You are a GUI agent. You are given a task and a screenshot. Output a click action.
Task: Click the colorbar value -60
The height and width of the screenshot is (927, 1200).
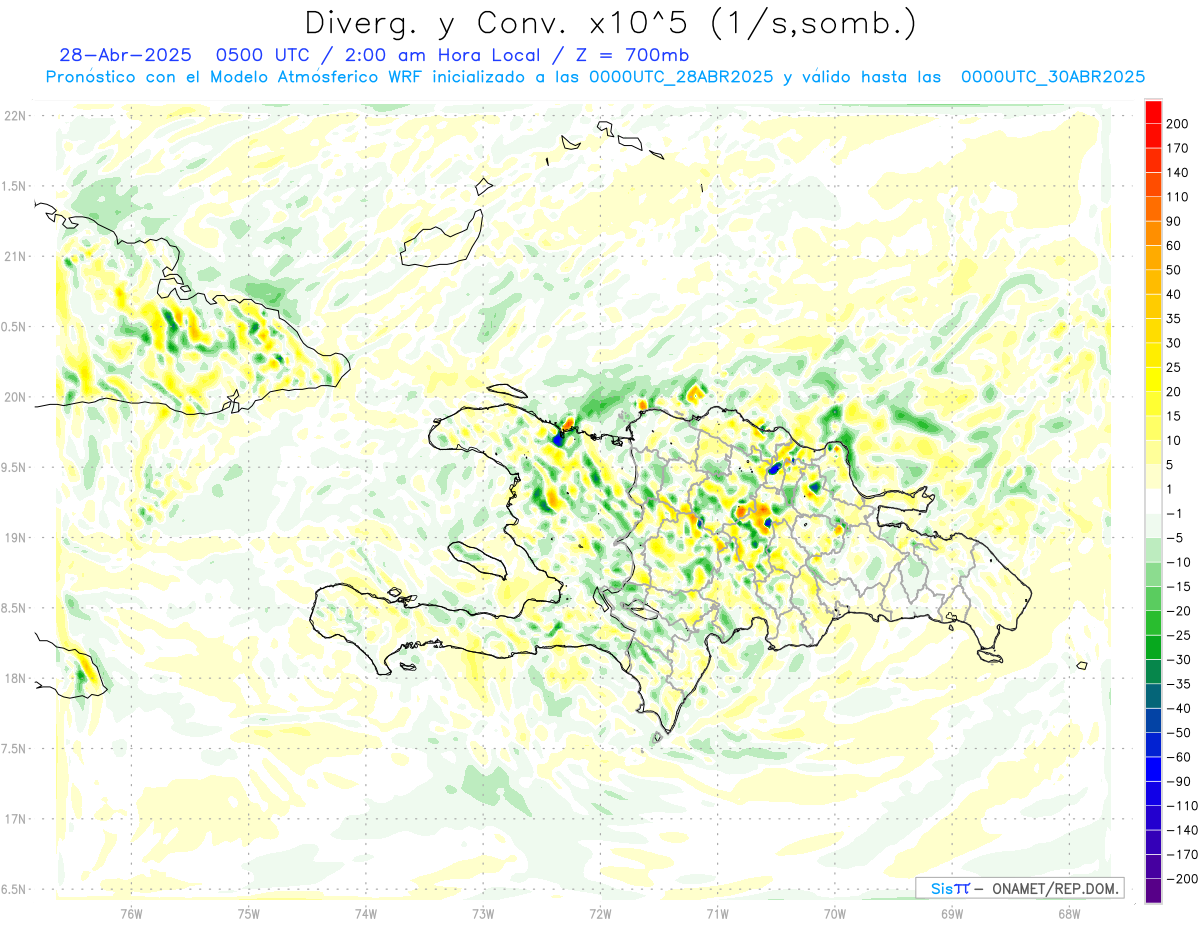point(1179,757)
